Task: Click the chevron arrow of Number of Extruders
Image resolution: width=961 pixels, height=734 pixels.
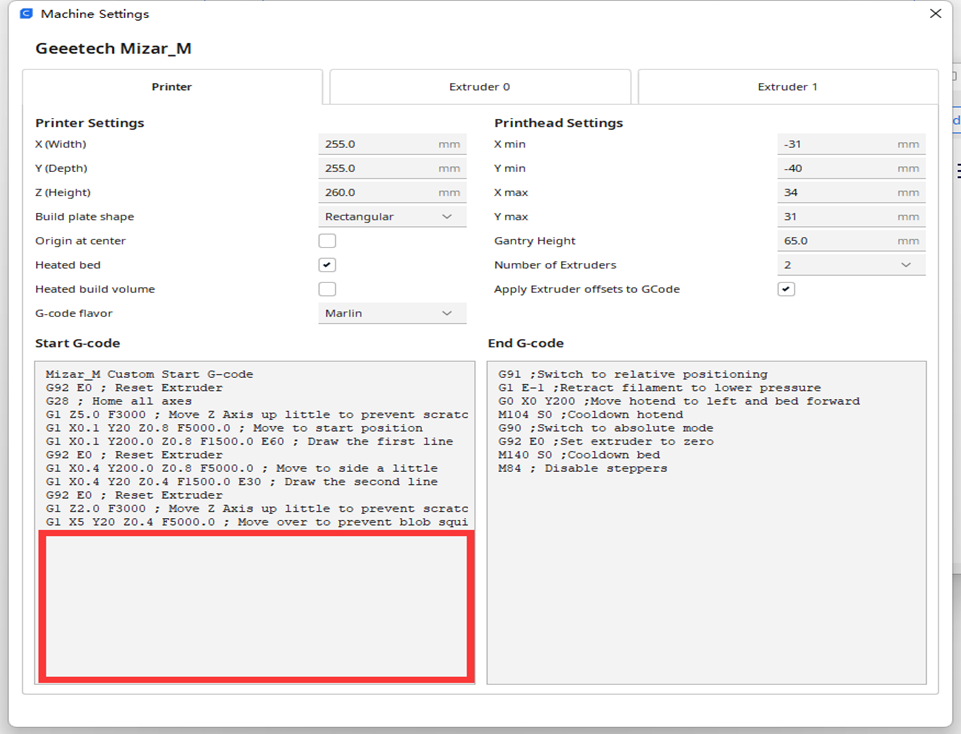Action: (906, 265)
